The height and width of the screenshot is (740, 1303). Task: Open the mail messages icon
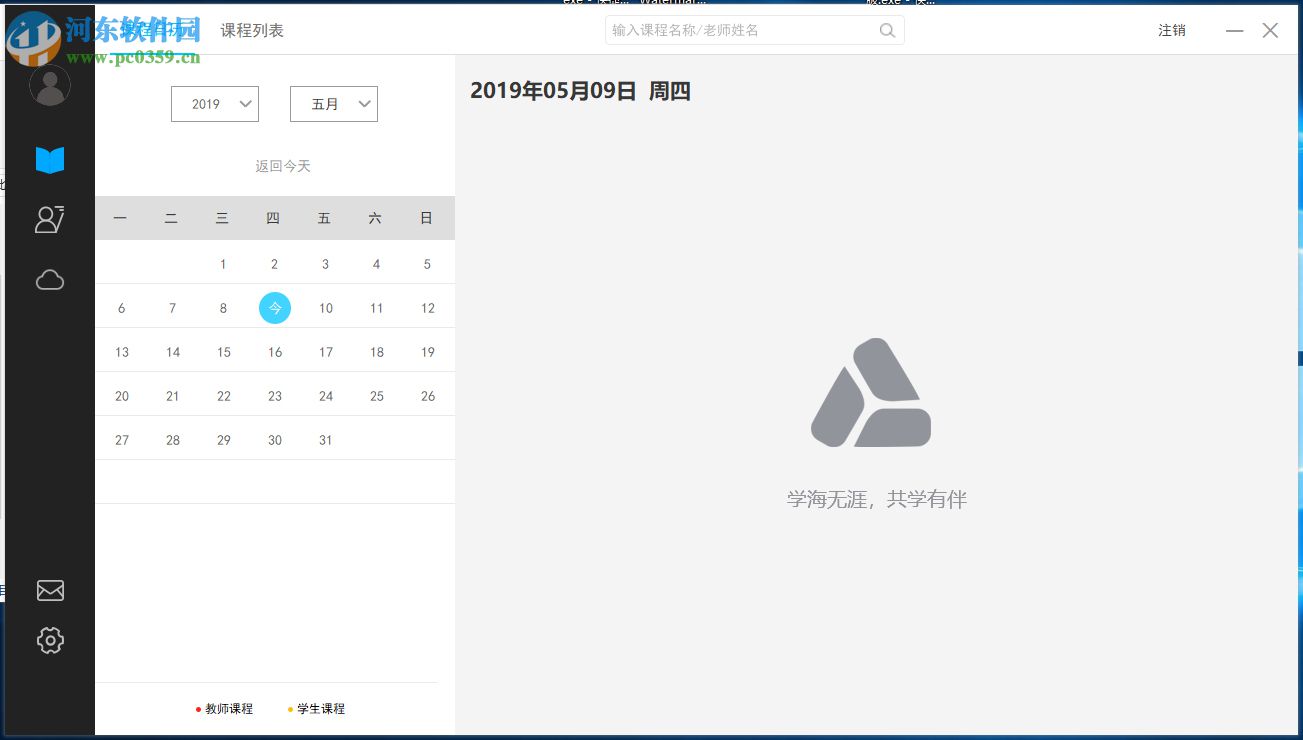point(50,591)
